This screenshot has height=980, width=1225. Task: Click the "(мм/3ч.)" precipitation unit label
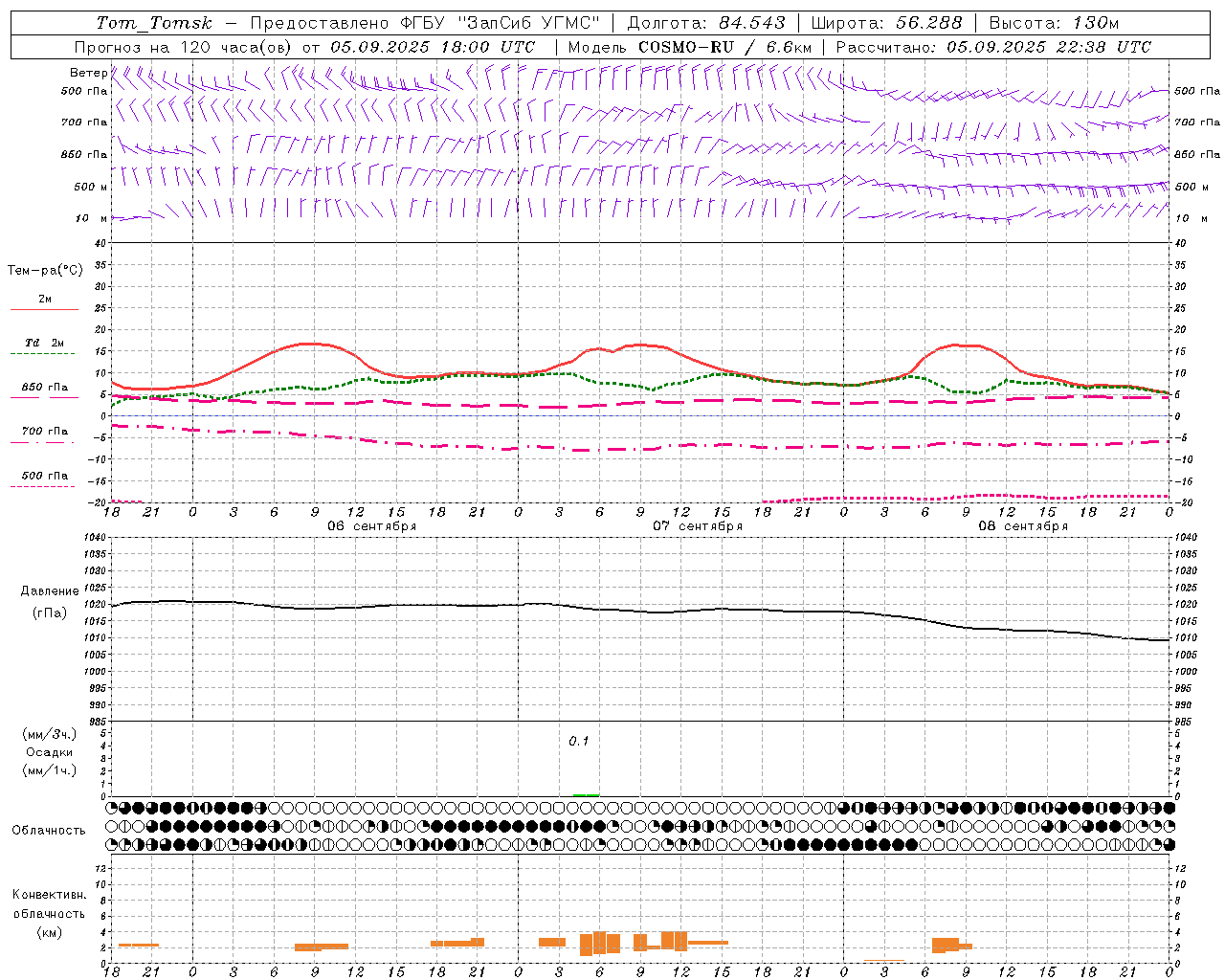pyautogui.click(x=50, y=734)
